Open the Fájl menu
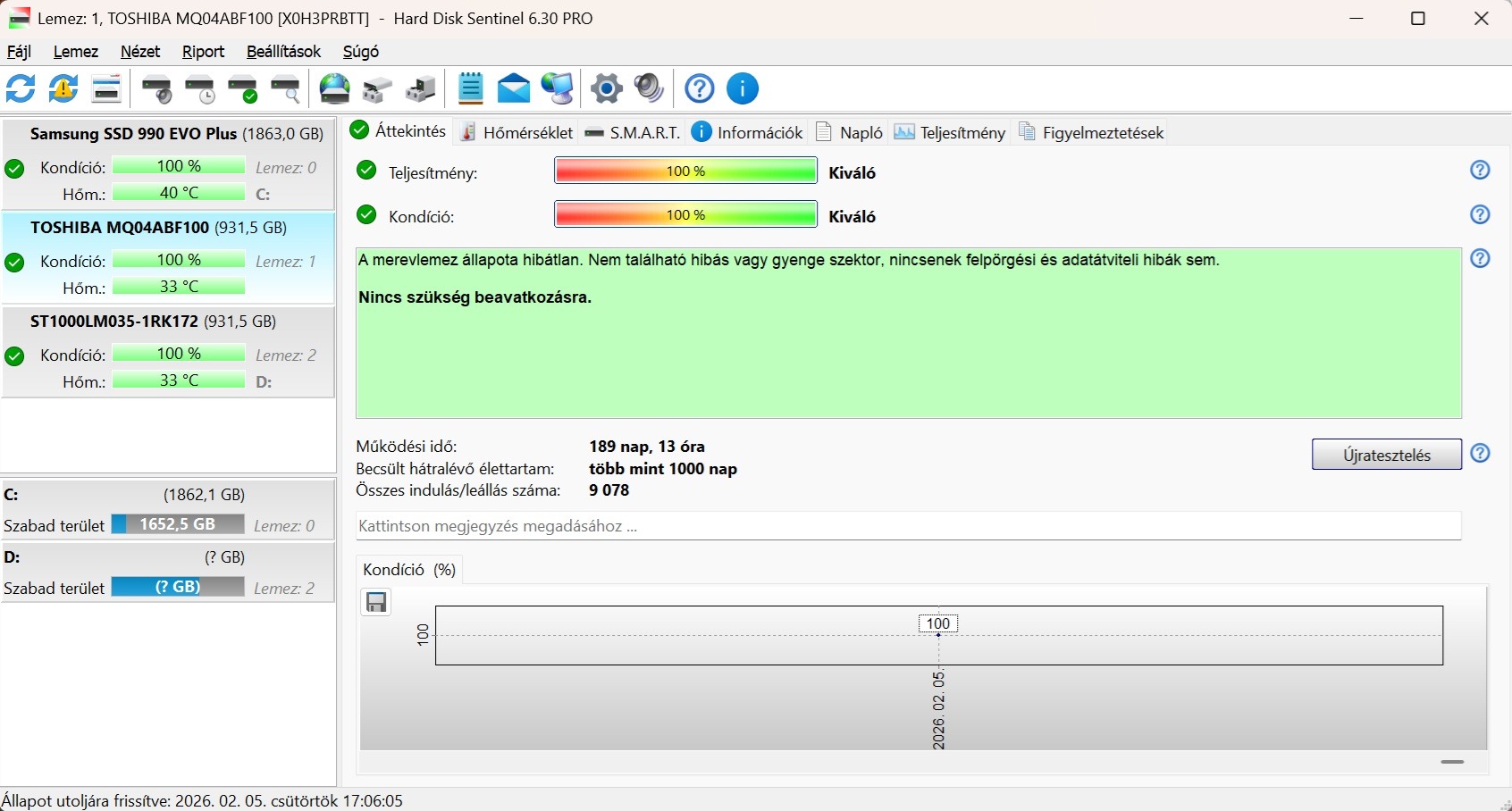Viewport: 1512px width, 811px height. coord(19,52)
